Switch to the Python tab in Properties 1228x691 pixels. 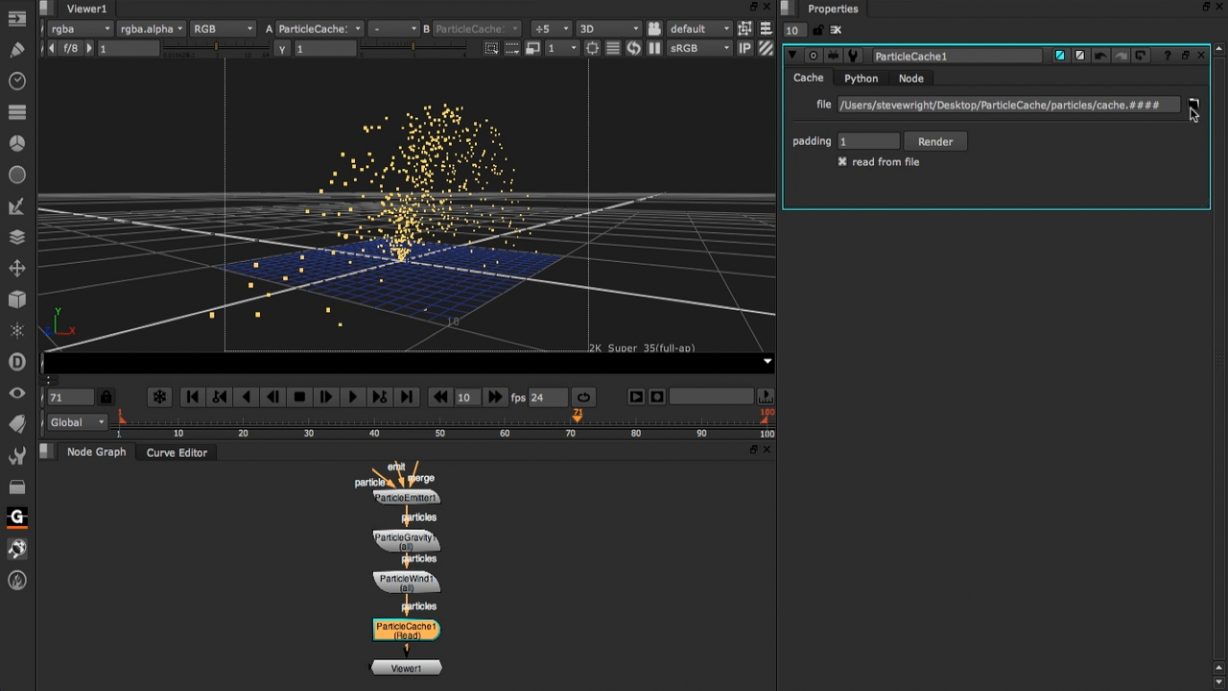coord(861,78)
